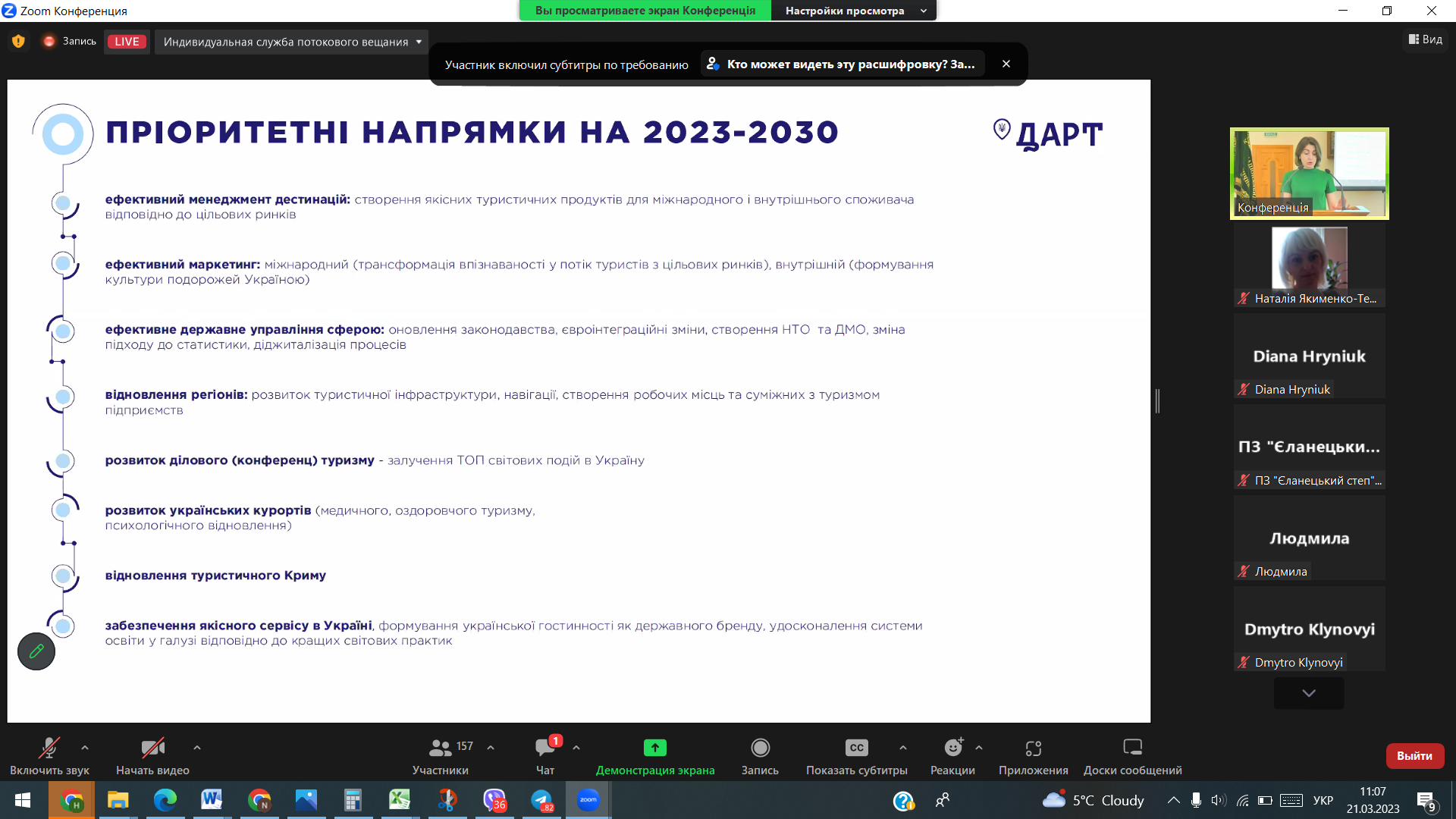This screenshot has width=1456, height=819.
Task: Open the Chat bubble icon
Action: 544,748
